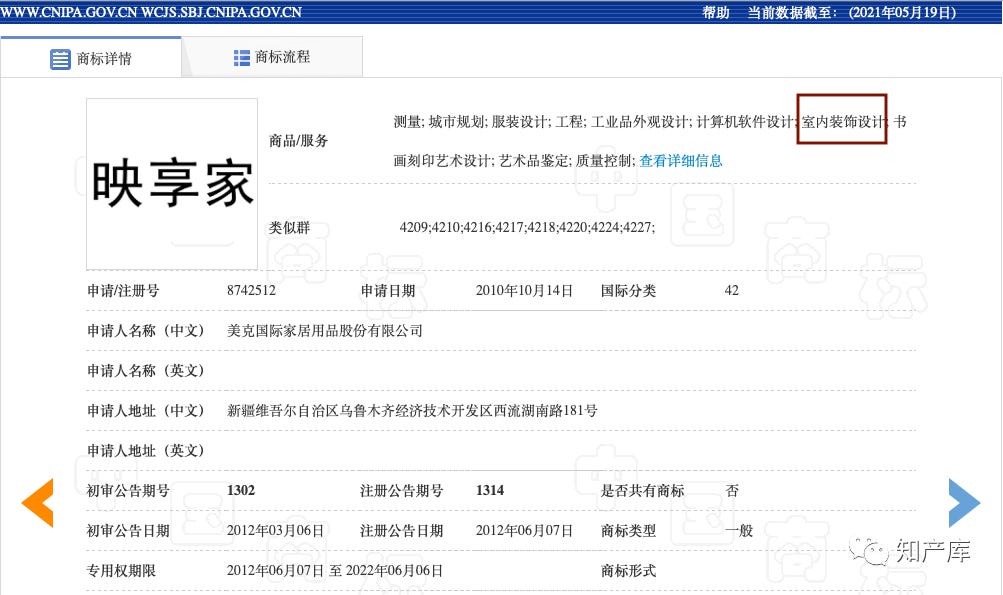Click the 商标流程 list icon

click(242, 58)
